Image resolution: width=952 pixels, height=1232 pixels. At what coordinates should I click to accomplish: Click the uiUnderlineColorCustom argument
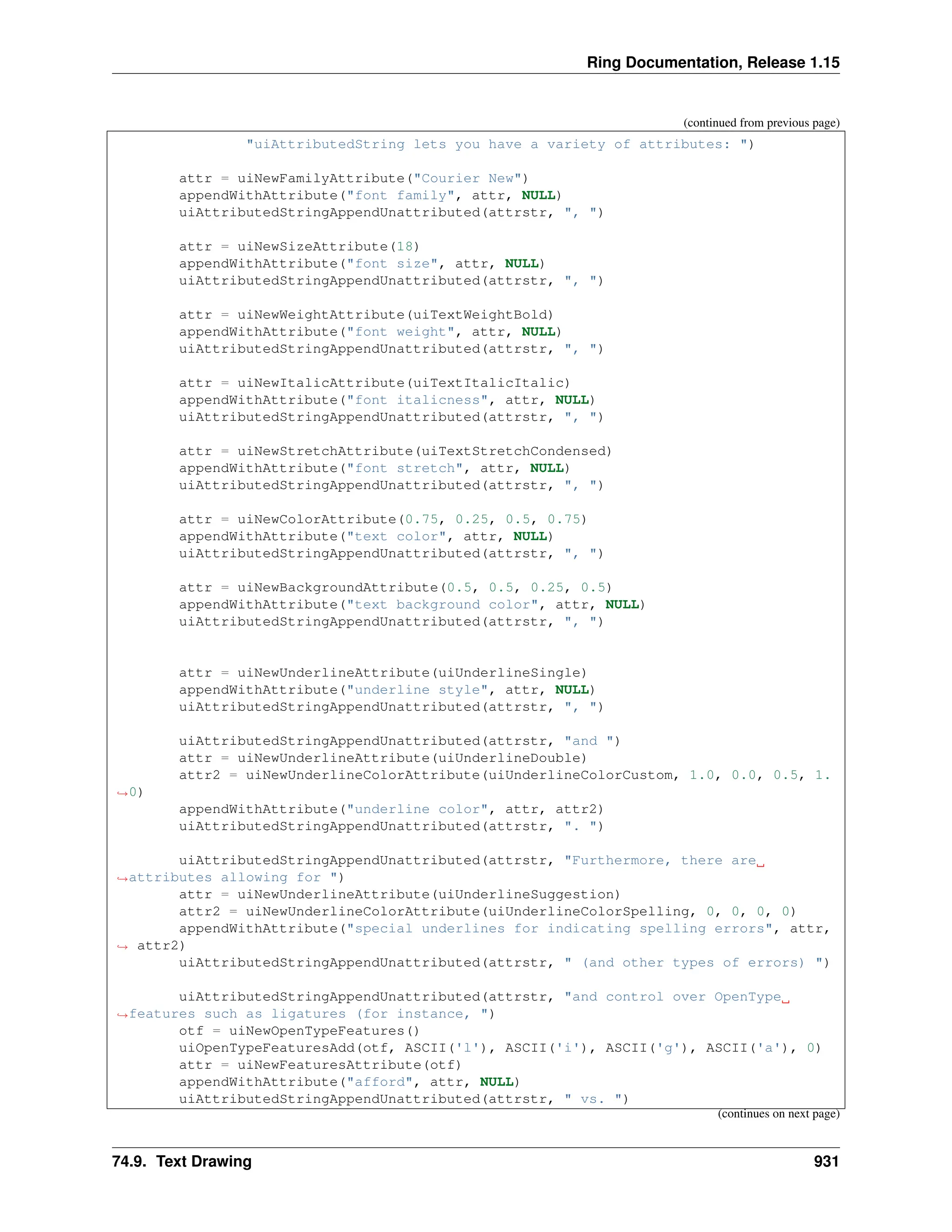580,775
